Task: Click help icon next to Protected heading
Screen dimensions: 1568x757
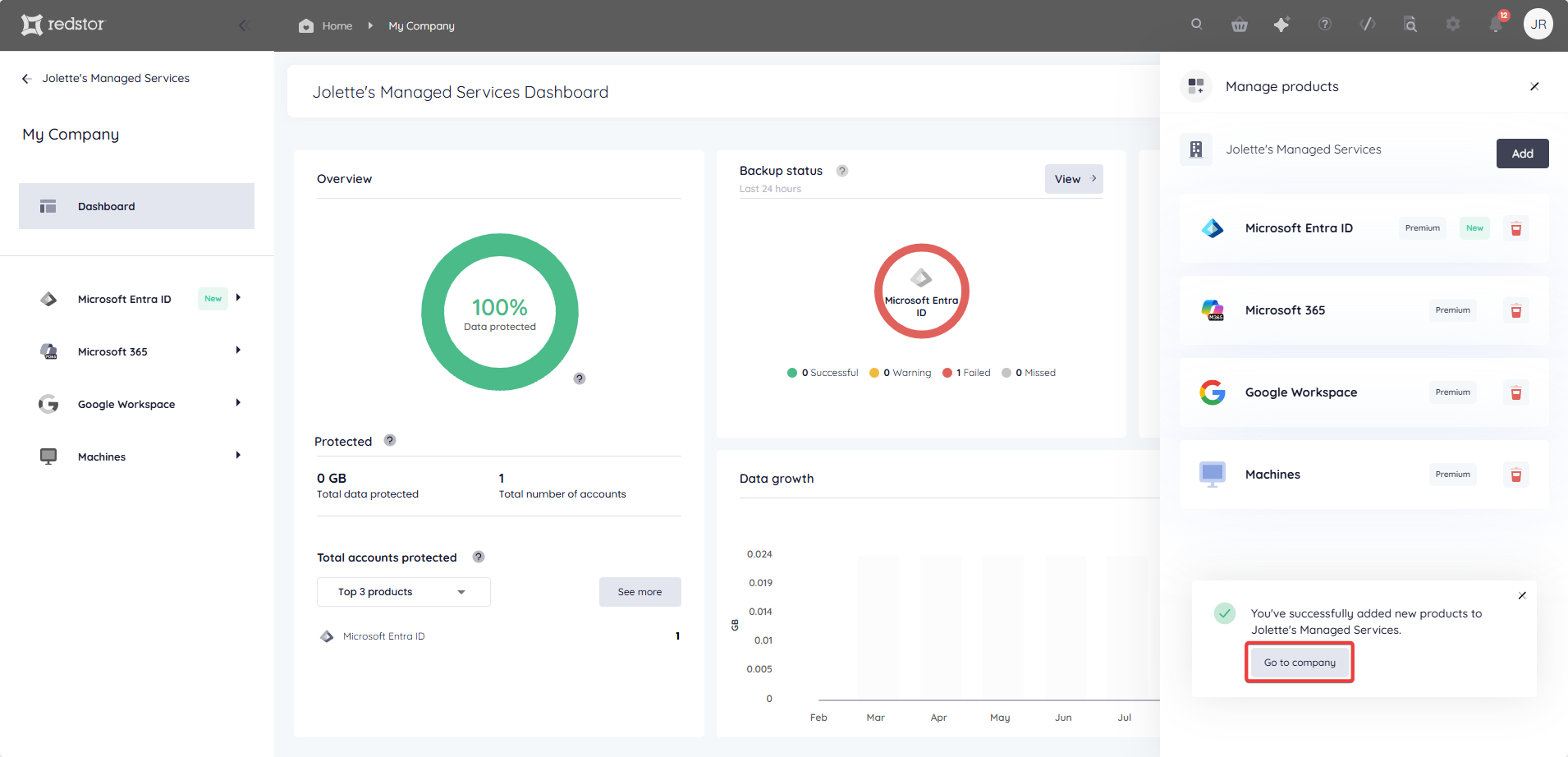Action: point(390,440)
